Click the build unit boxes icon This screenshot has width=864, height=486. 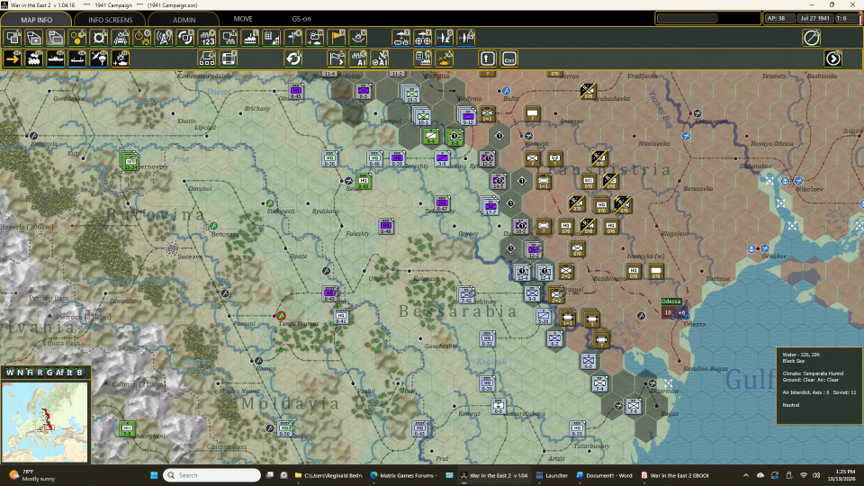pos(207,58)
